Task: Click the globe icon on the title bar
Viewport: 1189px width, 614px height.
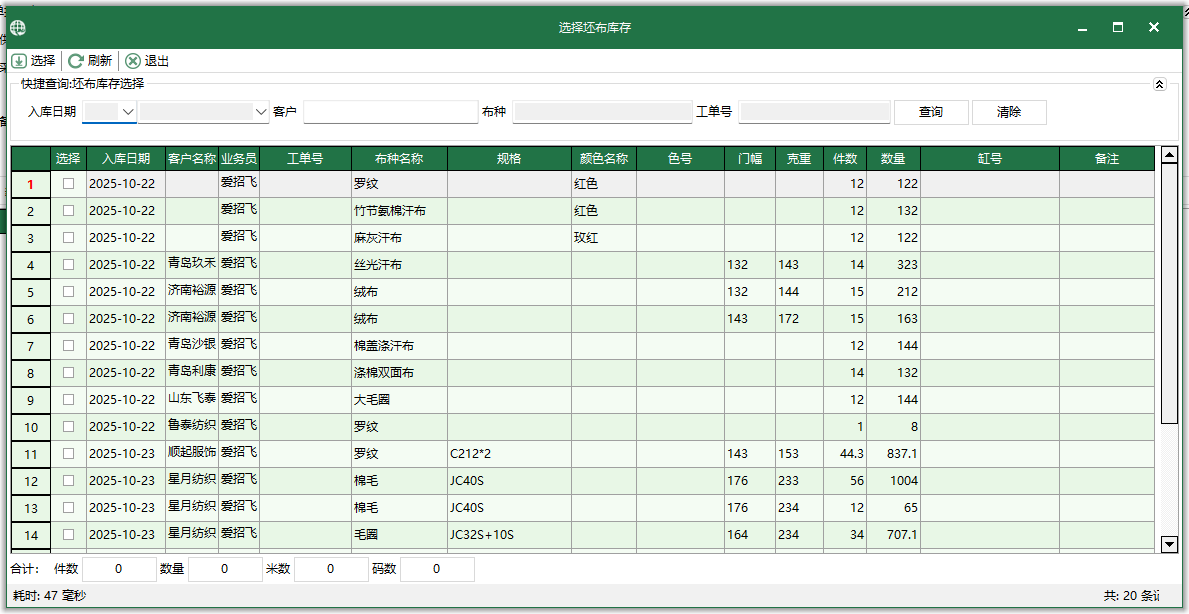Action: coord(17,27)
